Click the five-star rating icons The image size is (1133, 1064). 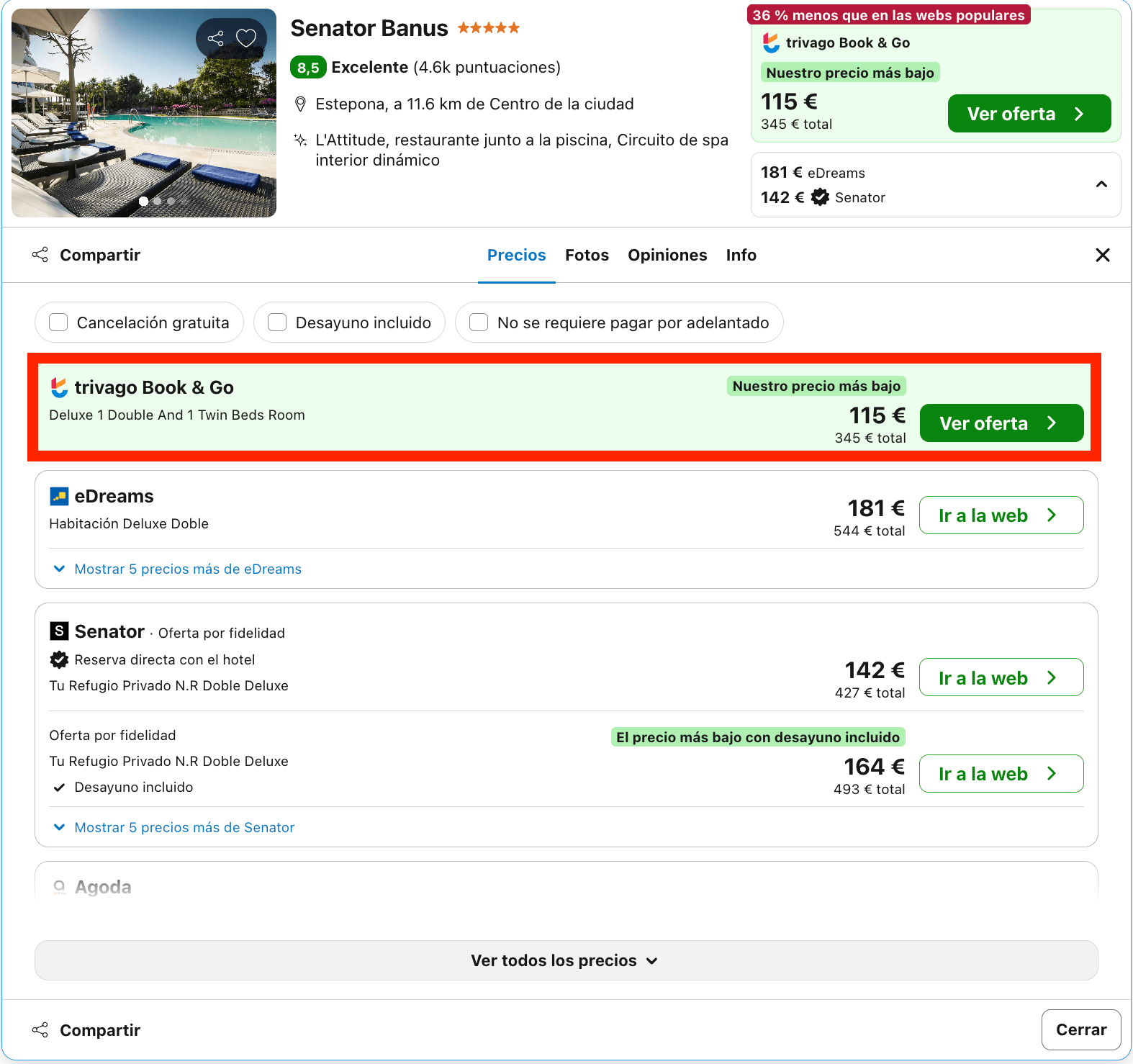tap(489, 28)
